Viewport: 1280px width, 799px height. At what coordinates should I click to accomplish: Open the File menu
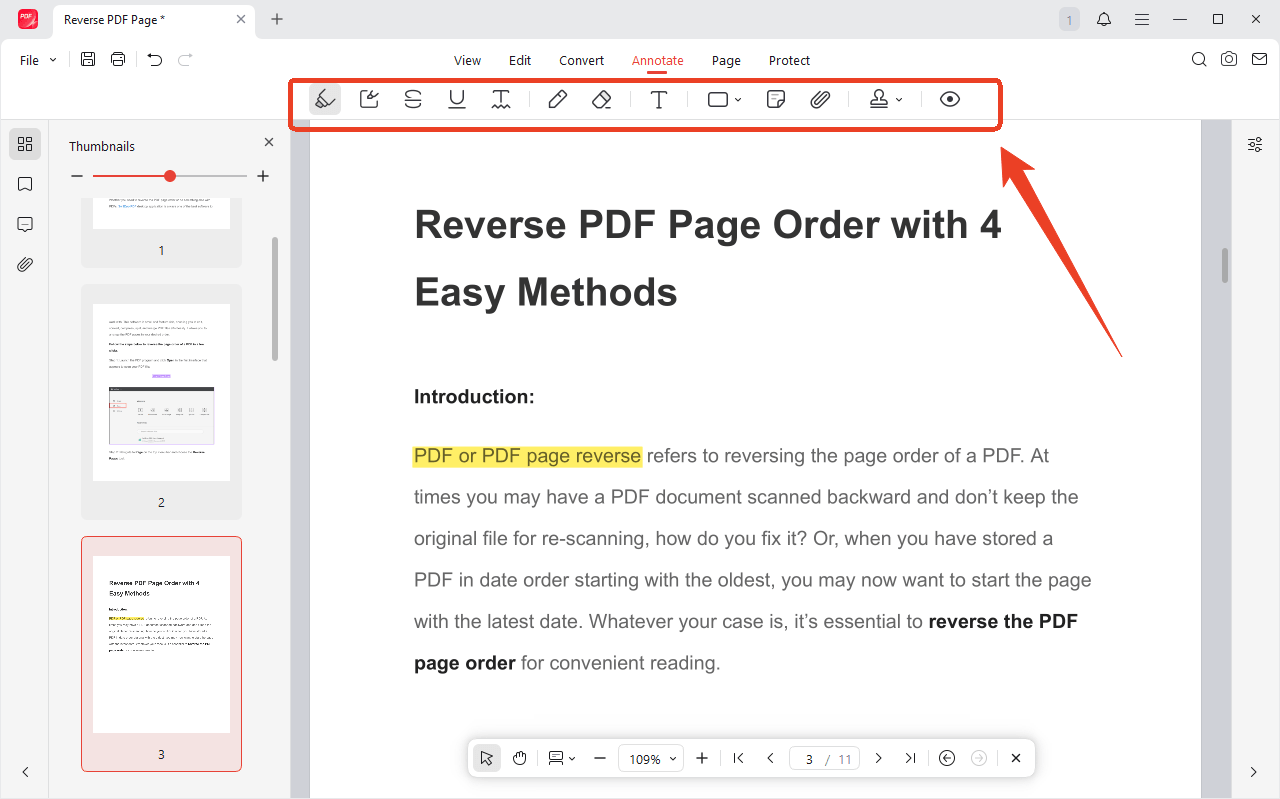[x=38, y=60]
